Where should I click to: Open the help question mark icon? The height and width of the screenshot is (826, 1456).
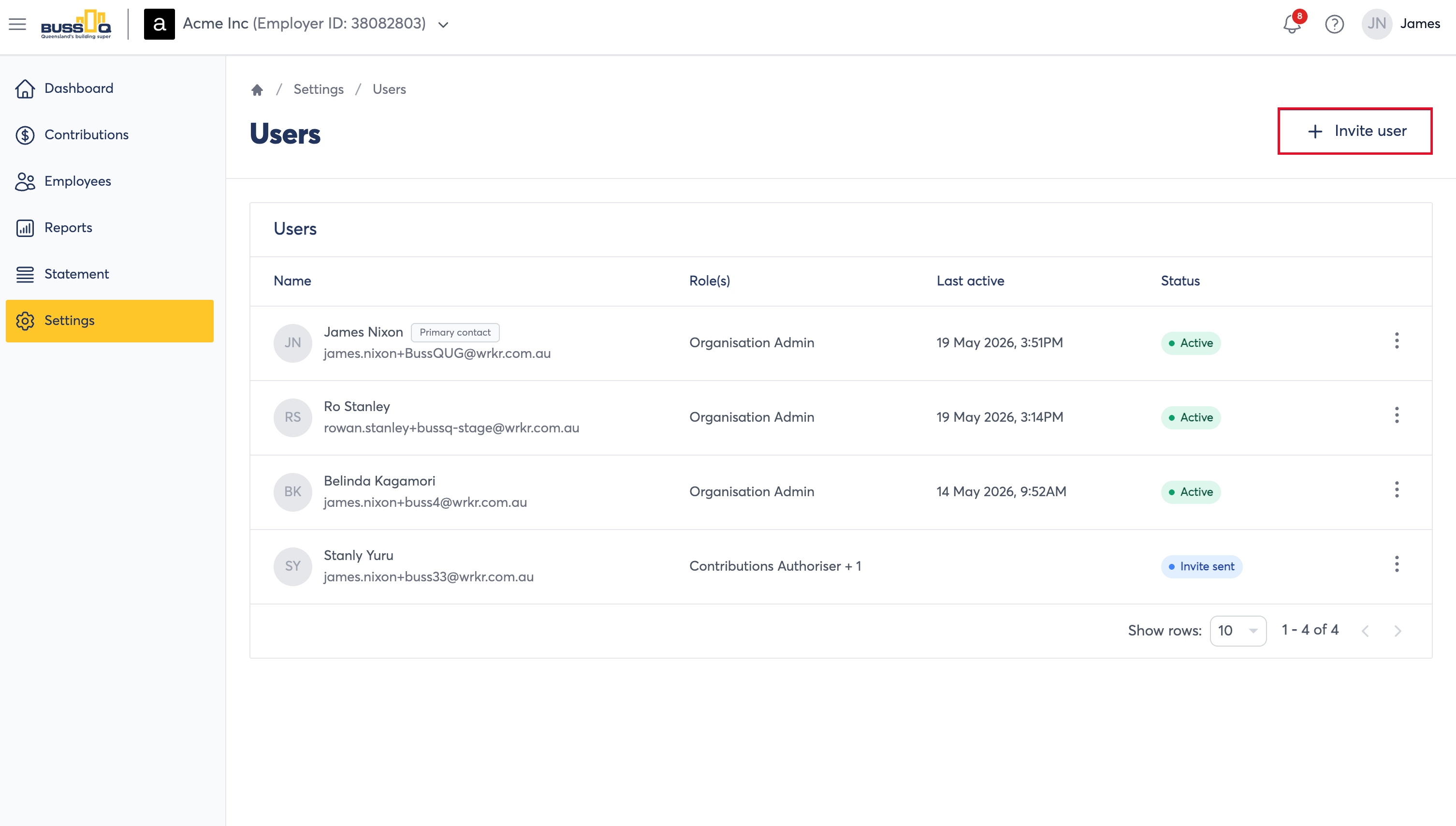click(1334, 24)
